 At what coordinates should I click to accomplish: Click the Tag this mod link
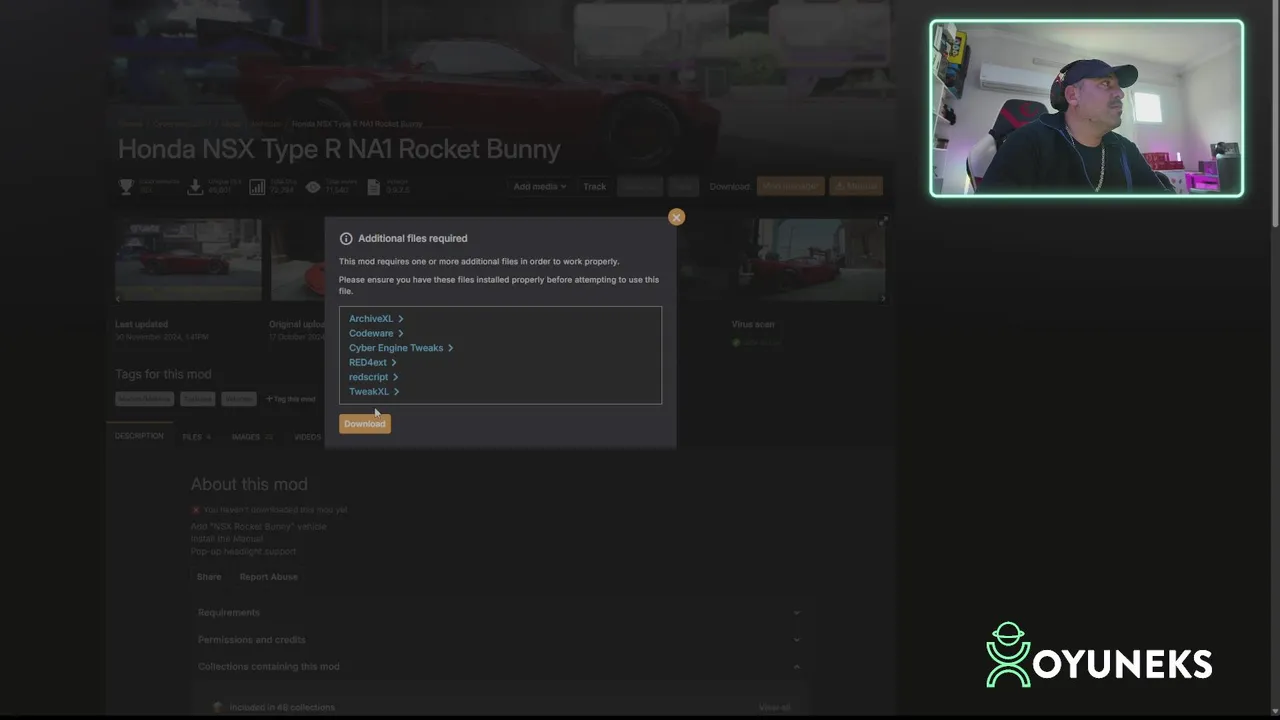[x=291, y=399]
